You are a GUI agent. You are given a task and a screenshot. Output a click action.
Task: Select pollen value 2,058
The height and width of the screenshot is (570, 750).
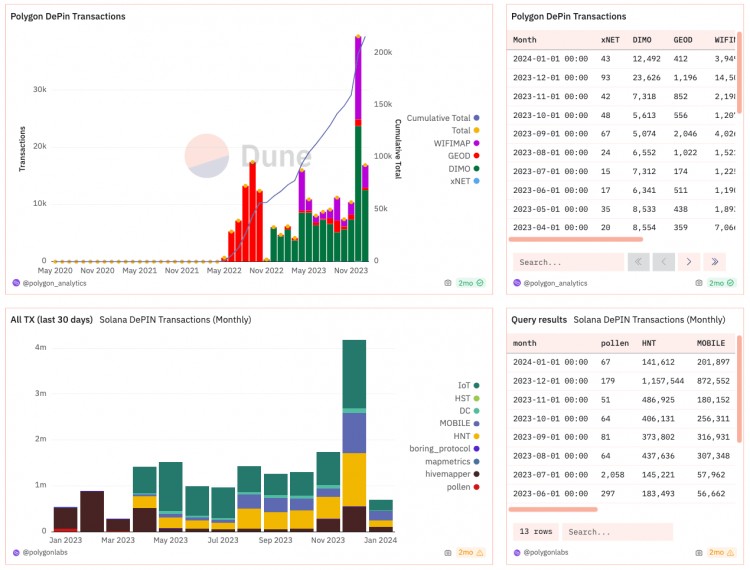(x=612, y=475)
